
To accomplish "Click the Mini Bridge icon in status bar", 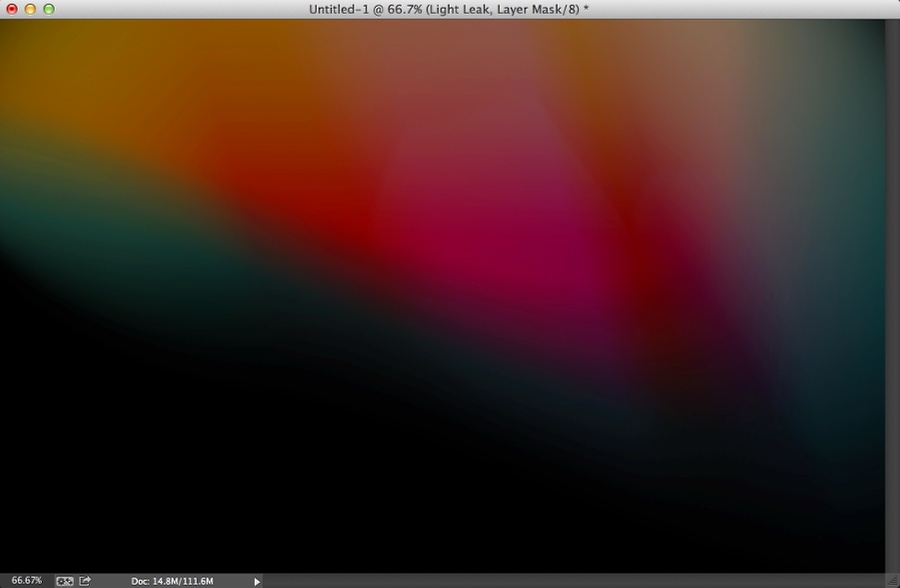I will tap(64, 581).
